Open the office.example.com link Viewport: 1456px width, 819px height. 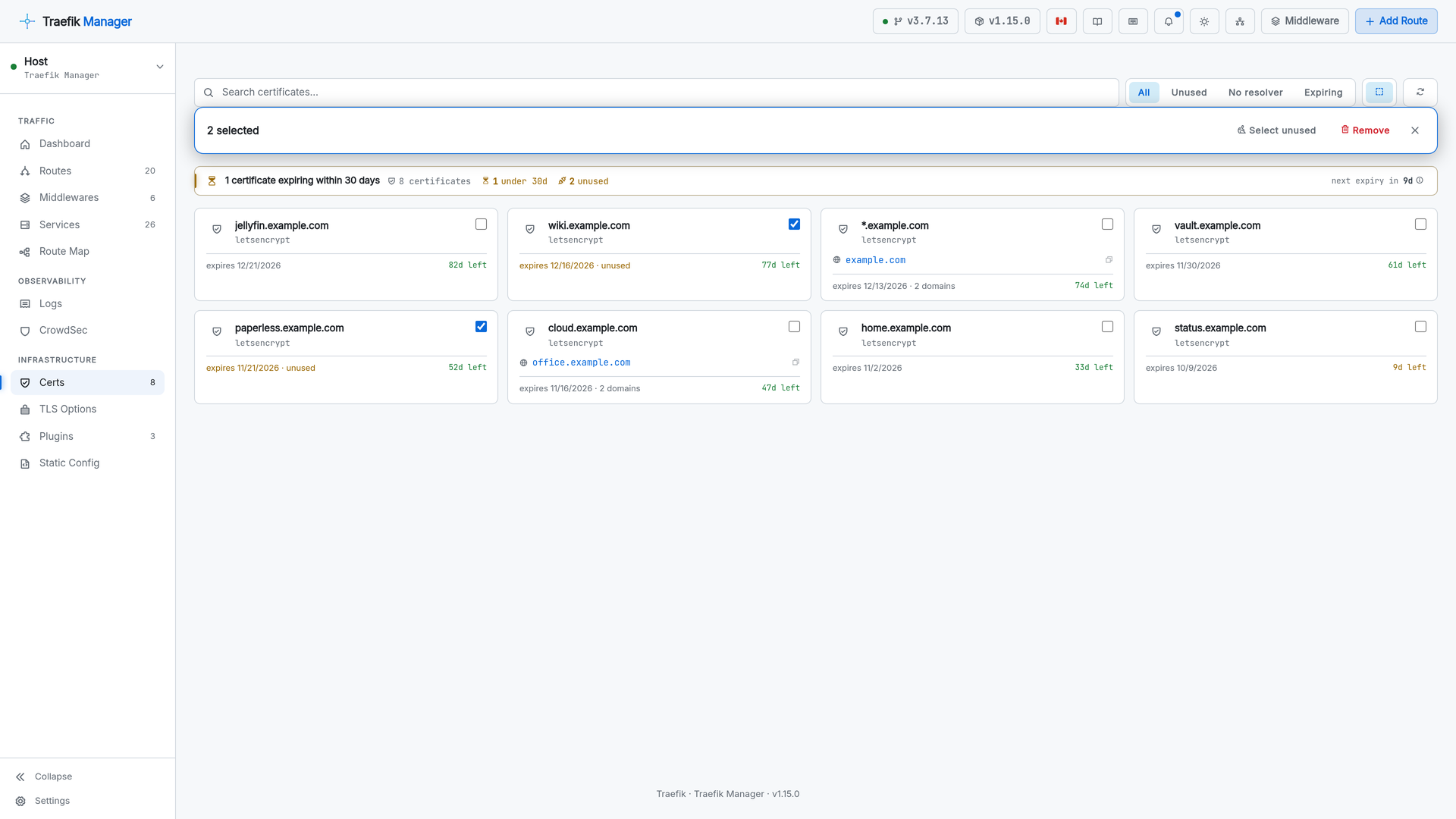click(x=581, y=362)
